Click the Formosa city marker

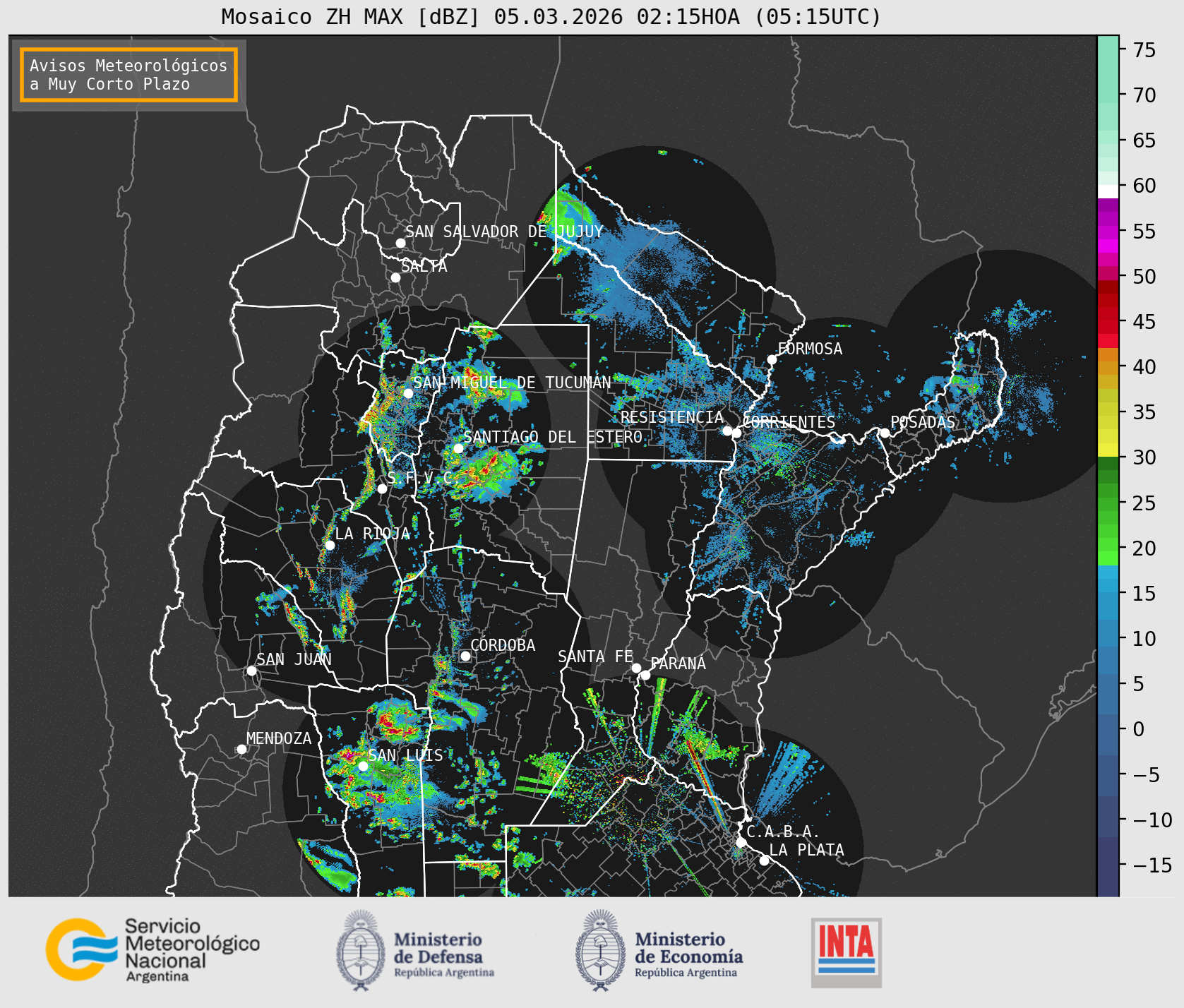coord(772,359)
